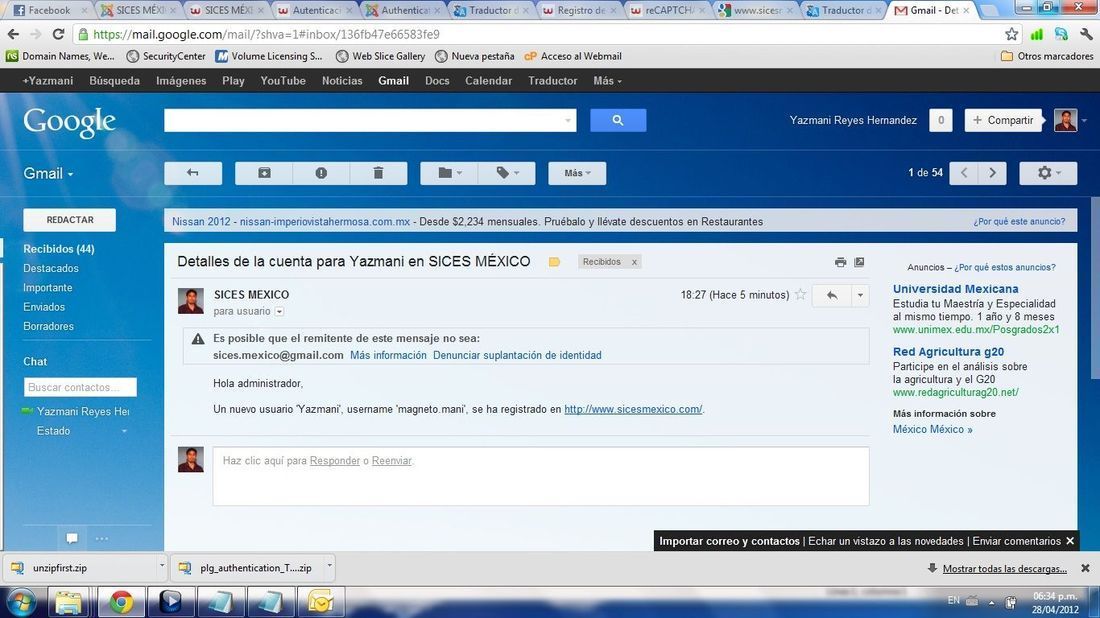Switch to the Facebook browser tab
1100x618 pixels.
click(x=47, y=10)
